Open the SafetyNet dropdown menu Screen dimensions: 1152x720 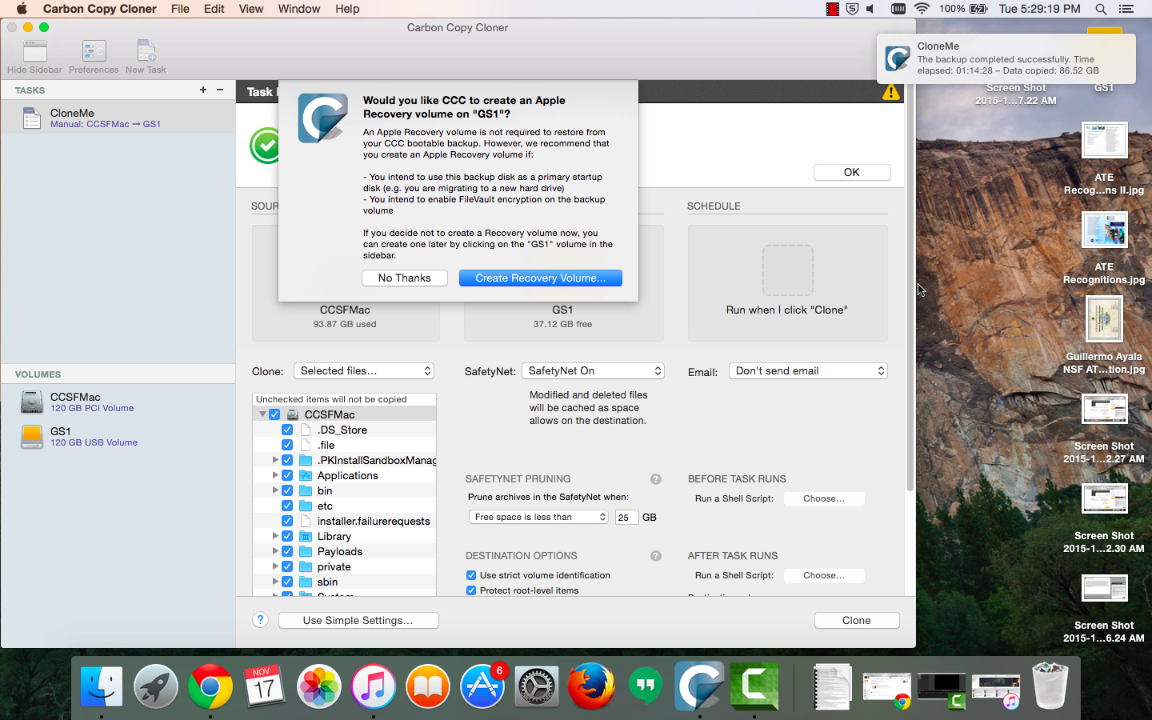(x=594, y=370)
